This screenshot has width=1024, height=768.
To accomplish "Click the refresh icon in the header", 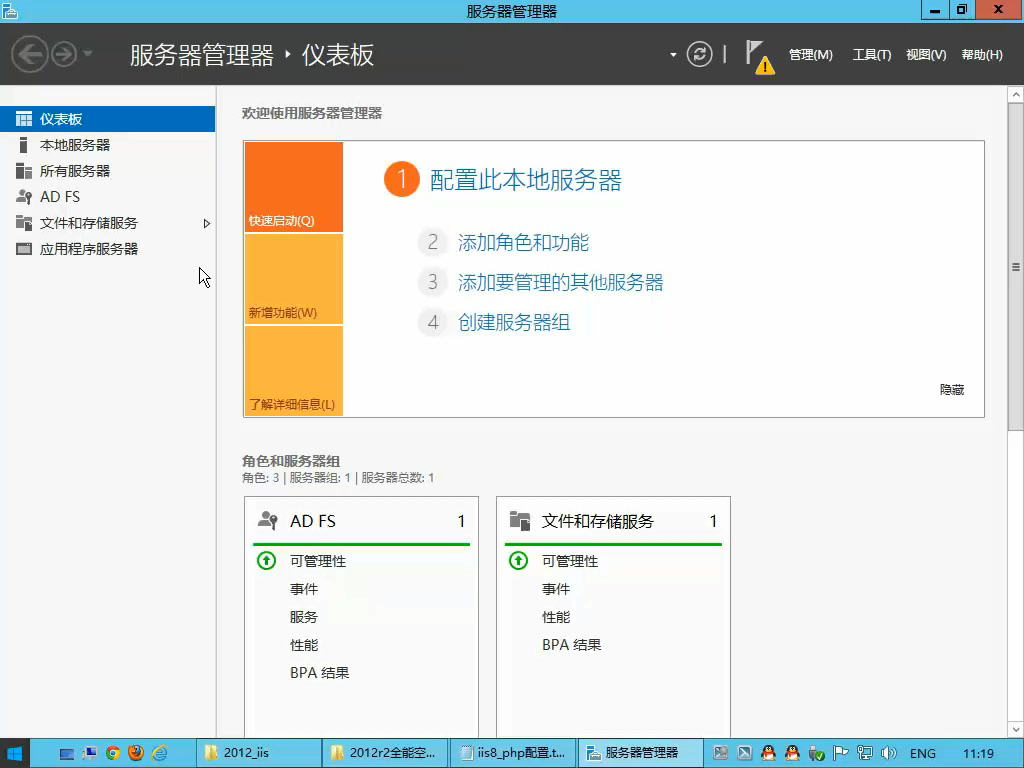I will pyautogui.click(x=700, y=54).
